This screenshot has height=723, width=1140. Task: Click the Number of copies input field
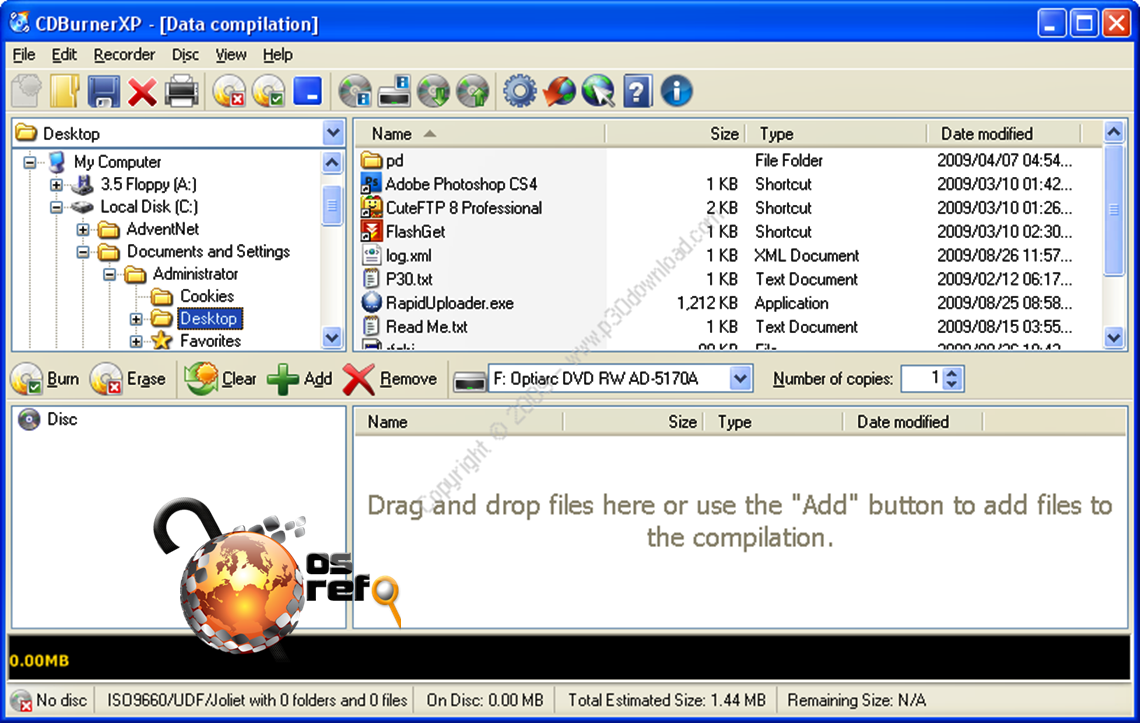point(923,378)
